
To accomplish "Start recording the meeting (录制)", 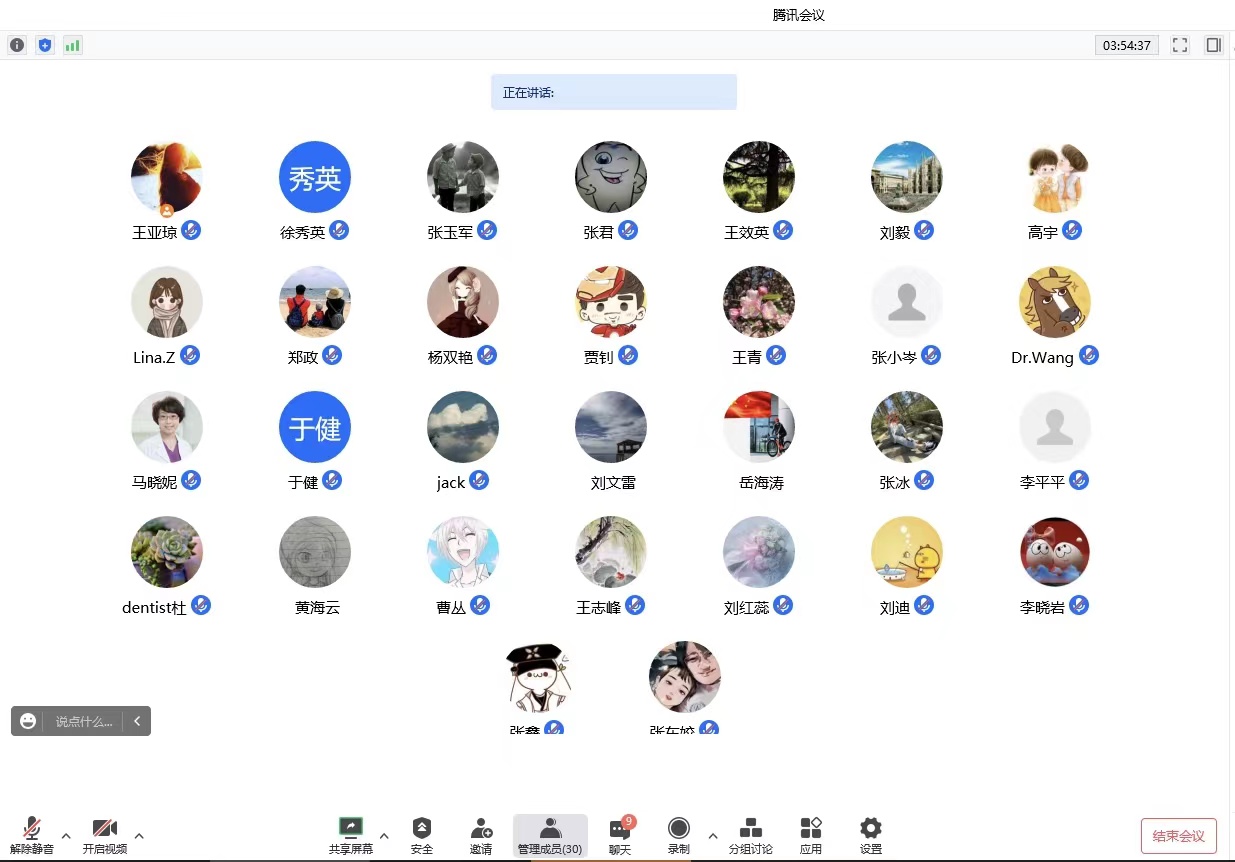I will click(x=679, y=835).
